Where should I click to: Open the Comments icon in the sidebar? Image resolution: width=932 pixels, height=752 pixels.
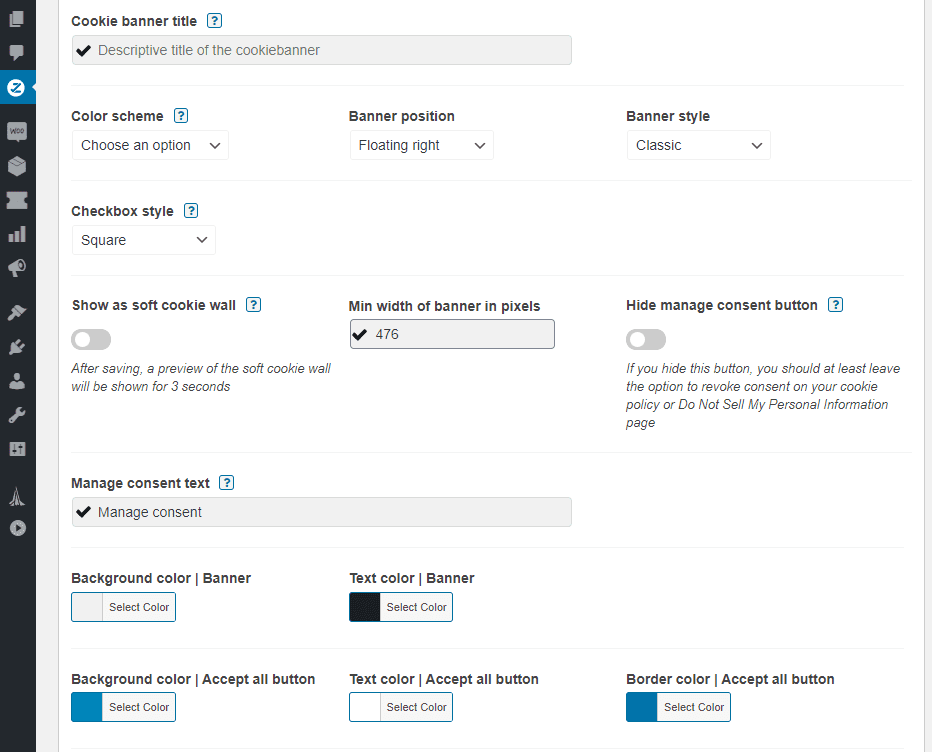(17, 52)
